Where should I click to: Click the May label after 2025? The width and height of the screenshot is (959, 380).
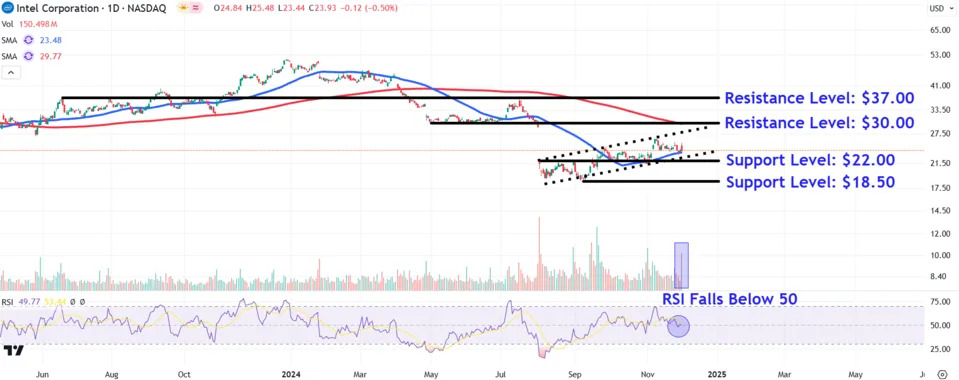(x=855, y=373)
